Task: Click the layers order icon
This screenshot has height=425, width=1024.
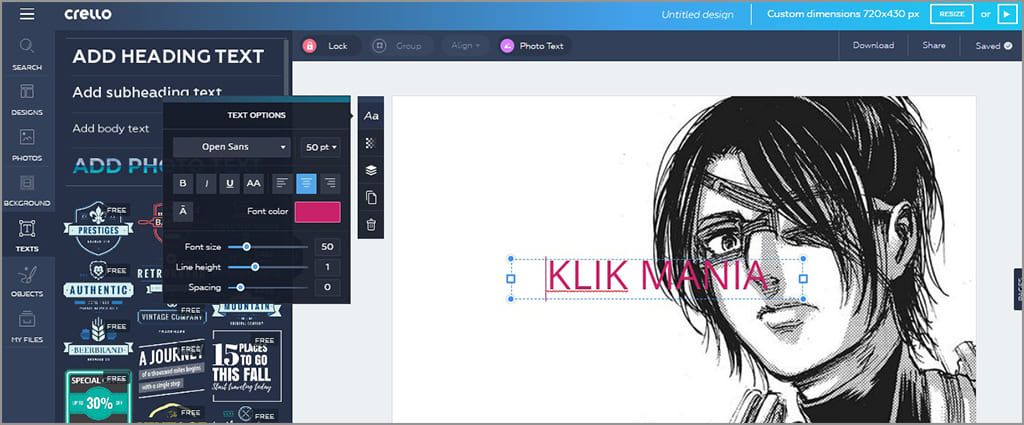Action: pos(371,170)
